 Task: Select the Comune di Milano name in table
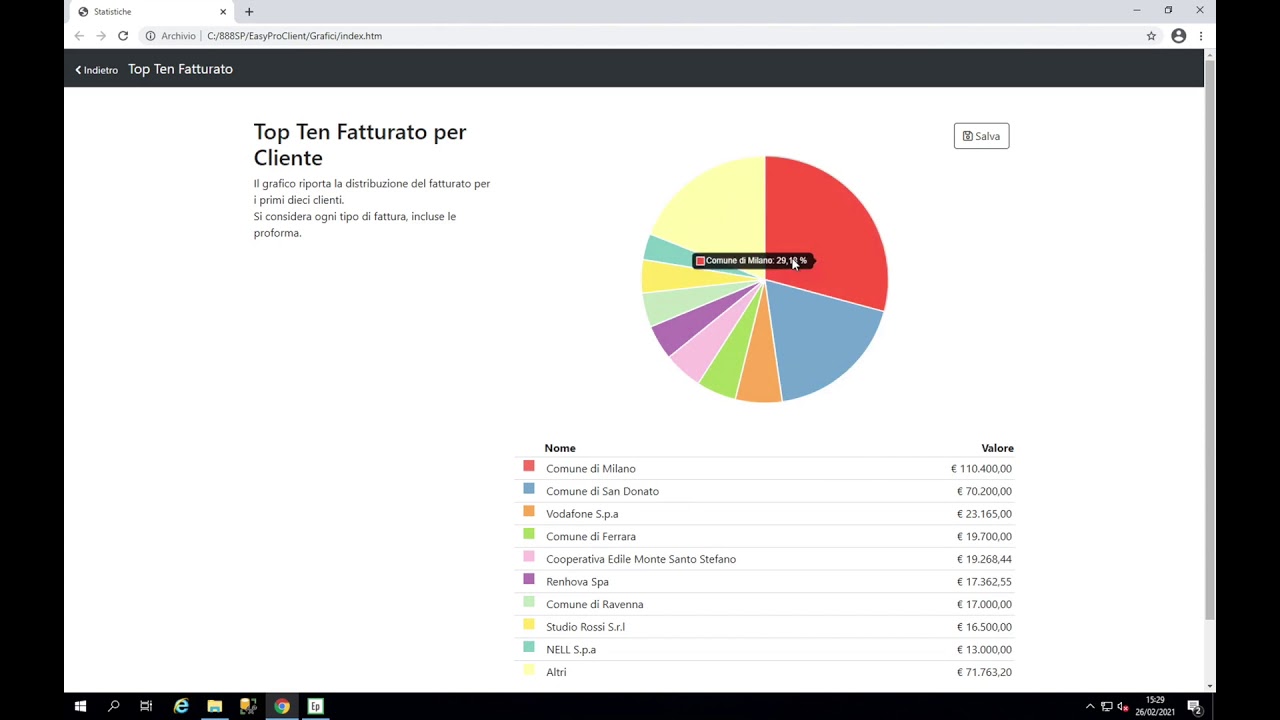pos(590,469)
